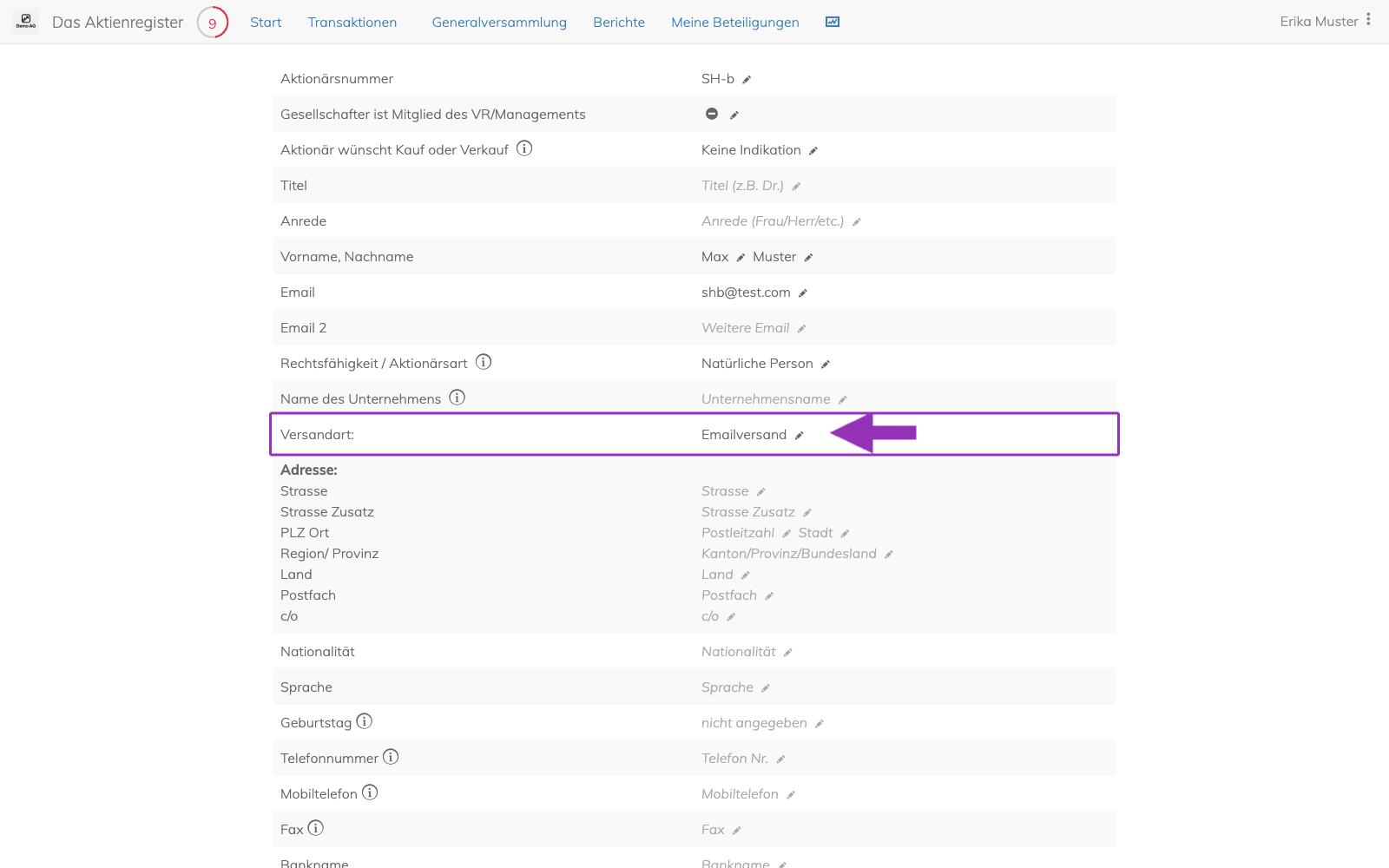Toggle the VR/Management member minus indicator
The image size is (1389, 868).
(712, 114)
